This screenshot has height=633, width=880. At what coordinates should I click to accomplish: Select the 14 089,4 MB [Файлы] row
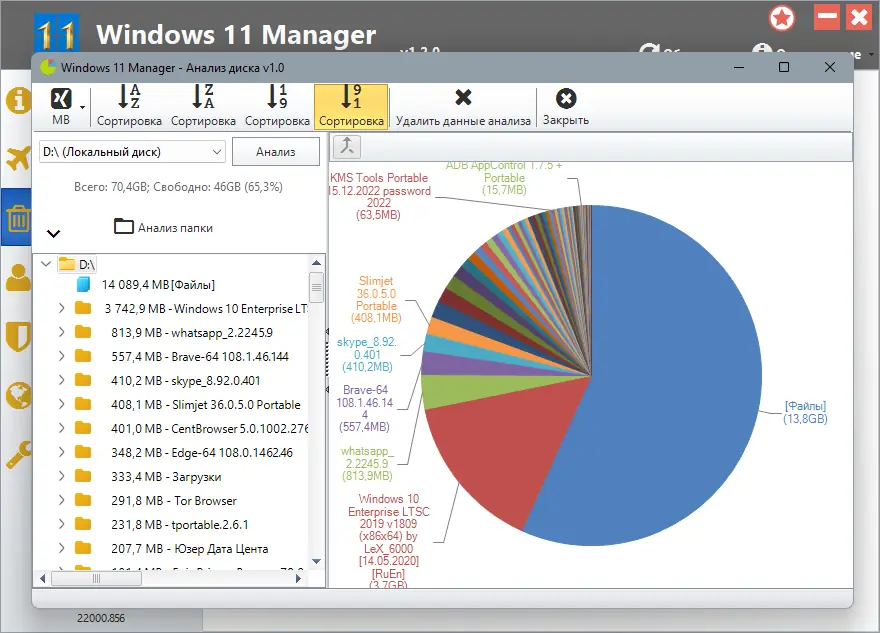(x=158, y=285)
